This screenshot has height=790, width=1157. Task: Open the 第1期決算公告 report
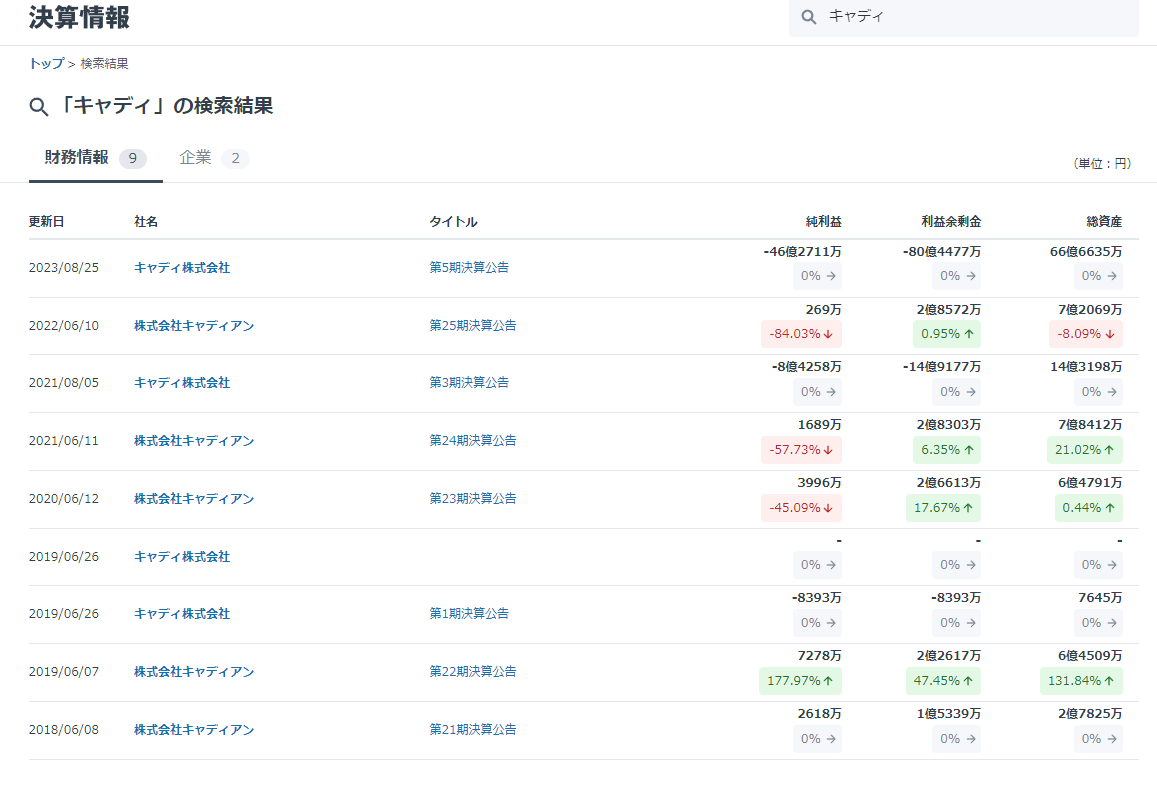coord(469,614)
